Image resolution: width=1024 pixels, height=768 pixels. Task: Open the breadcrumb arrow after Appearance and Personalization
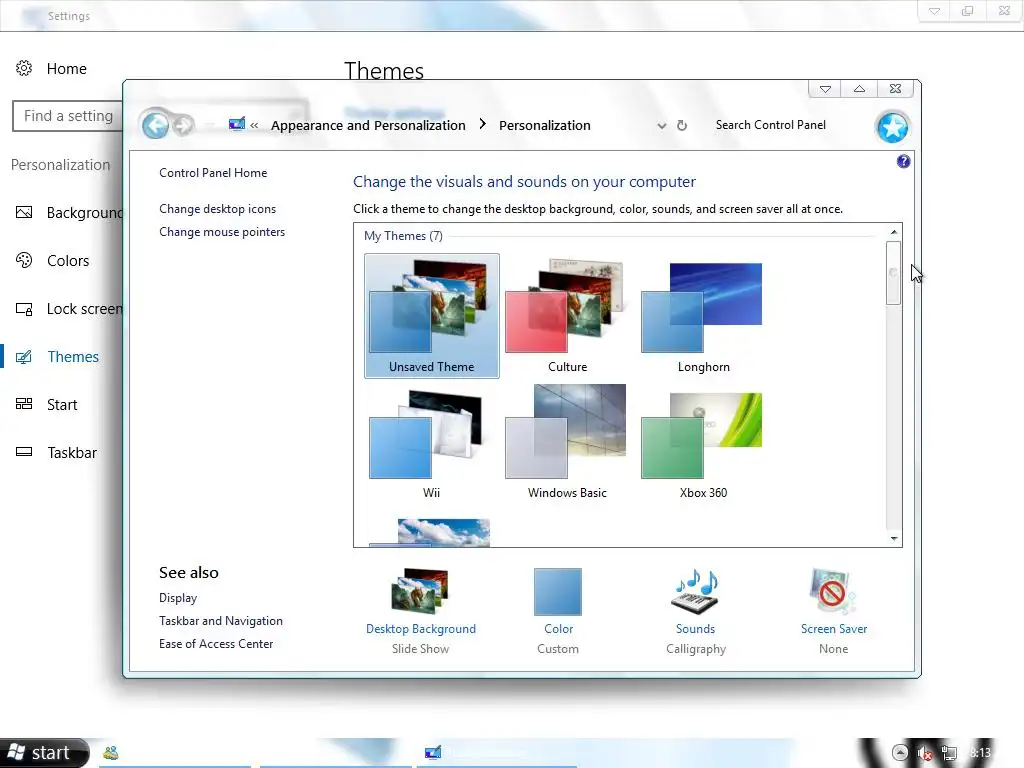pos(483,124)
